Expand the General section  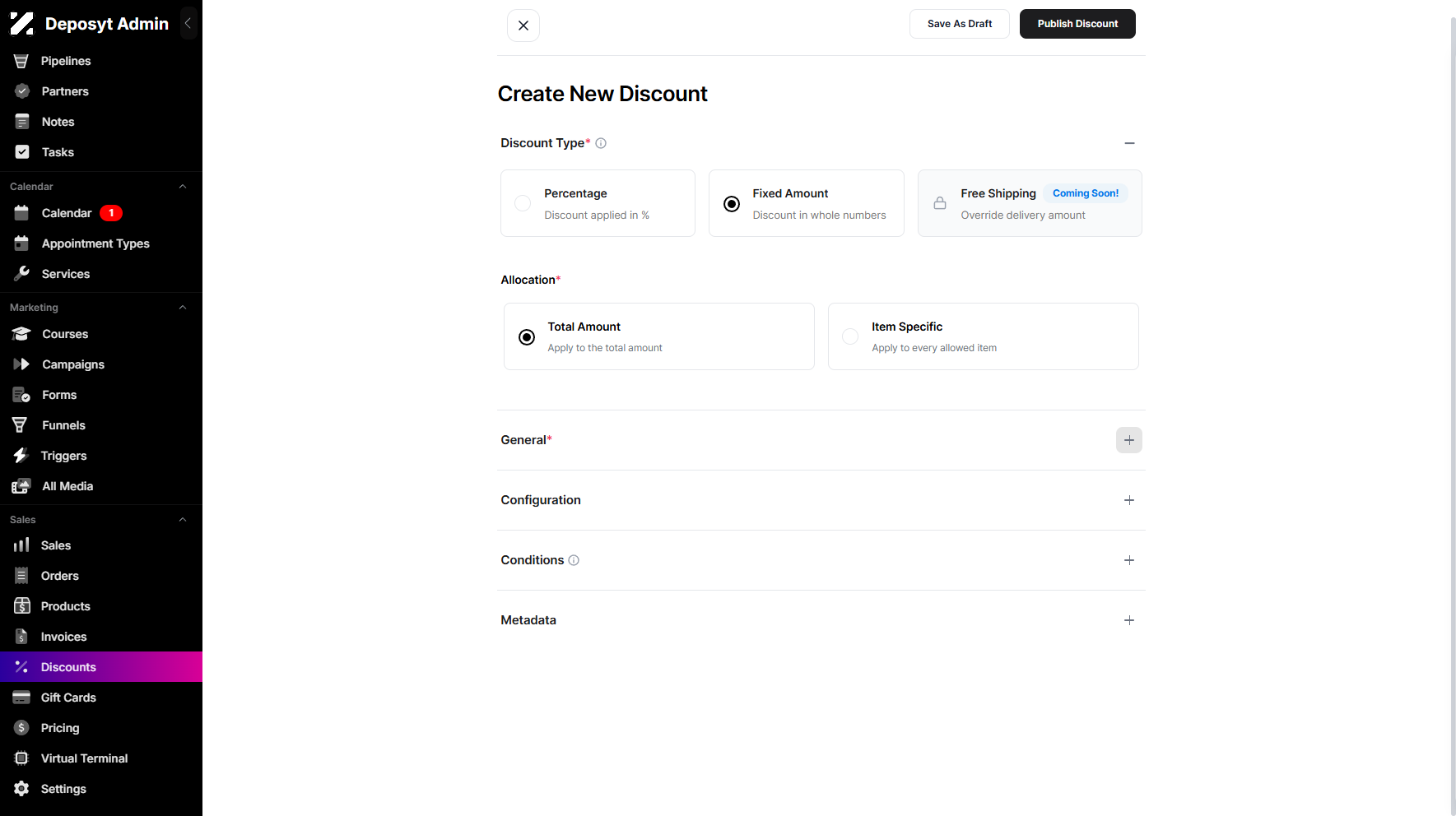[1129, 440]
